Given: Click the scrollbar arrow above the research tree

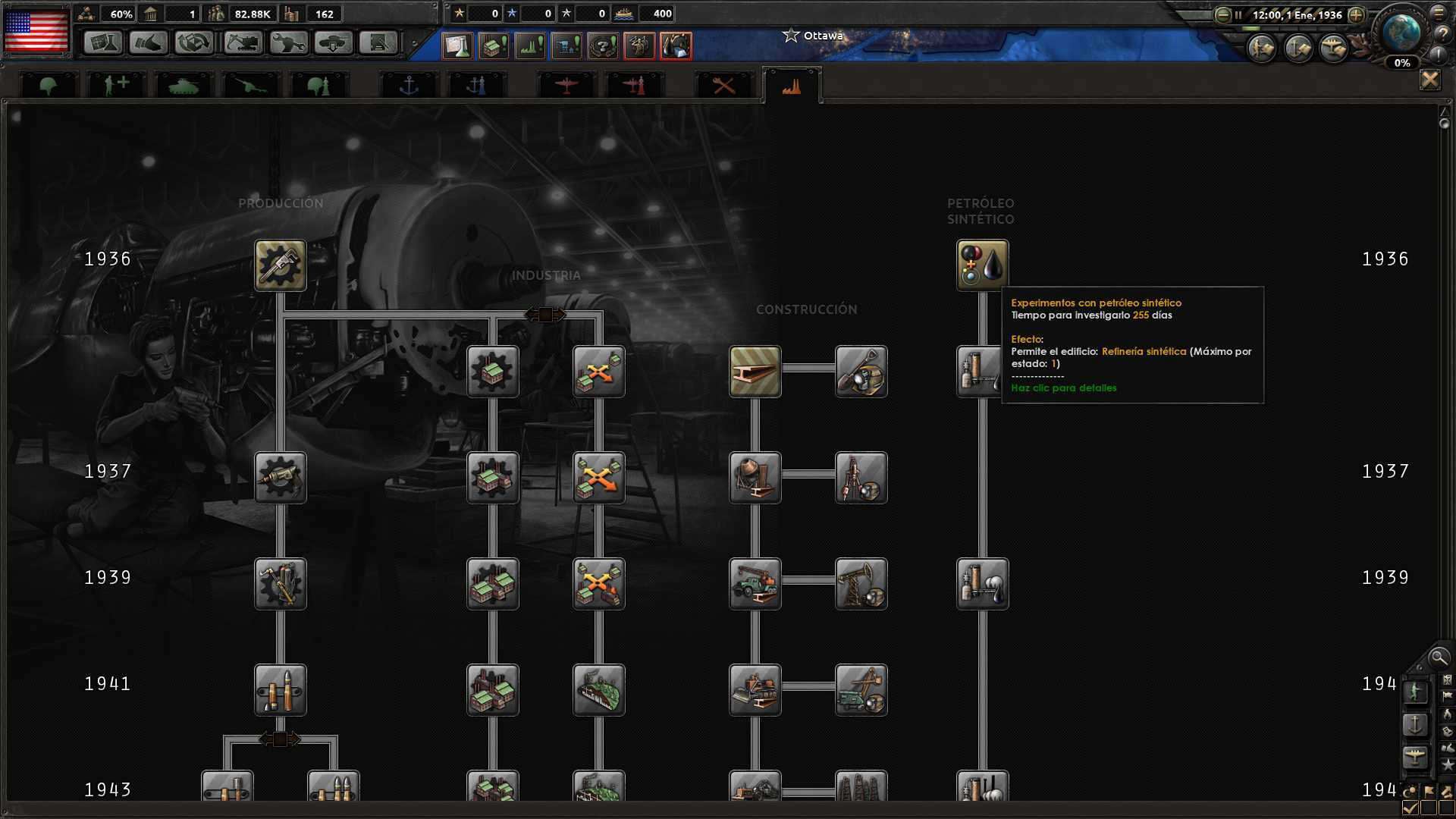Looking at the screenshot, I should [1442, 111].
